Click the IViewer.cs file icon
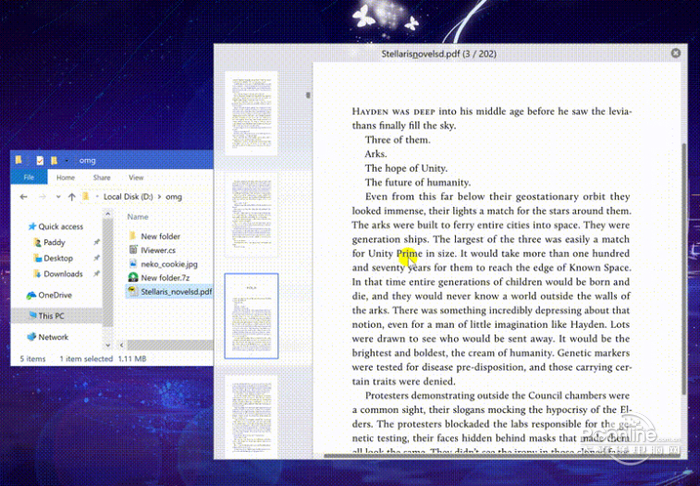Image resolution: width=700 pixels, height=486 pixels. pyautogui.click(x=133, y=250)
